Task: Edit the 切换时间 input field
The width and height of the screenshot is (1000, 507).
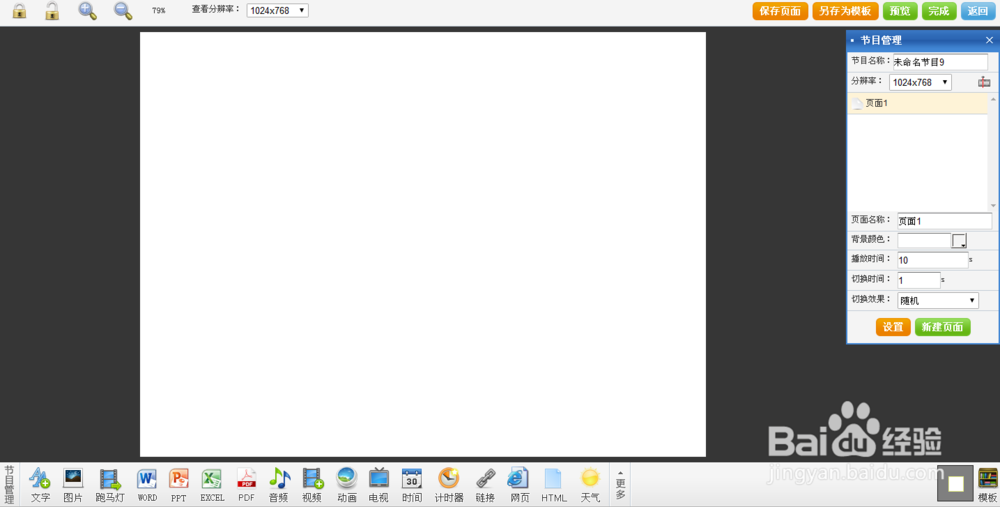Action: point(918,280)
